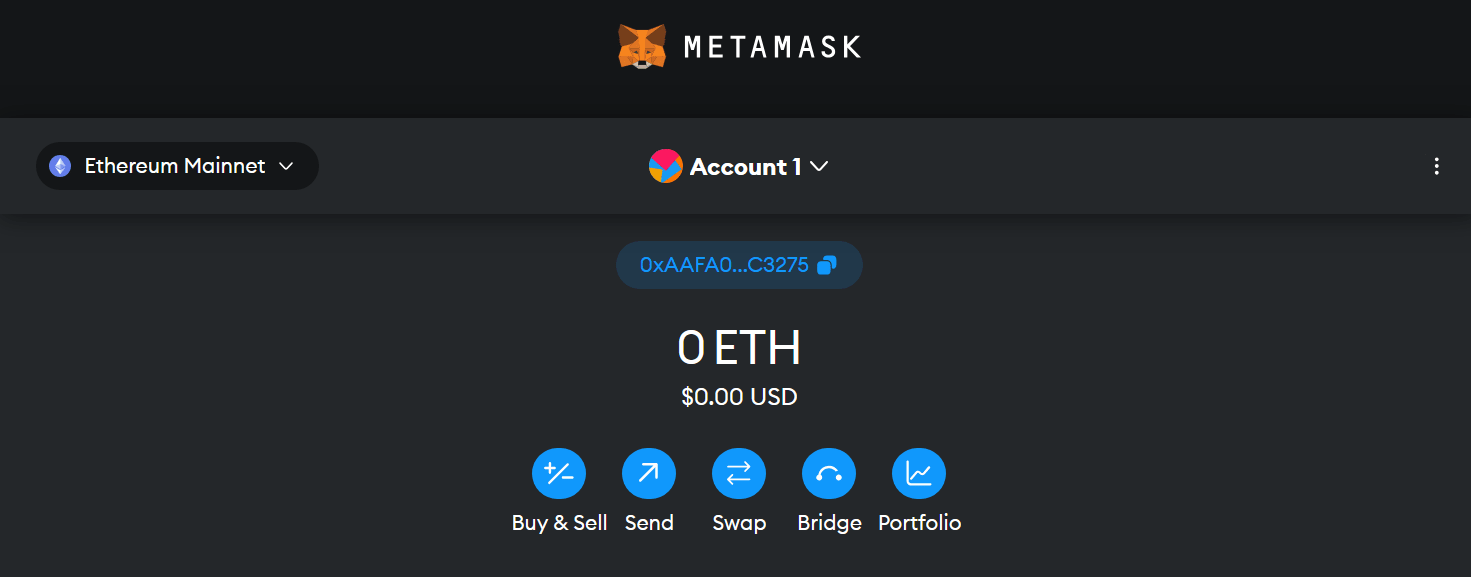Click the chevron beside Ethereum Mainnet
The image size is (1471, 577).
click(285, 166)
